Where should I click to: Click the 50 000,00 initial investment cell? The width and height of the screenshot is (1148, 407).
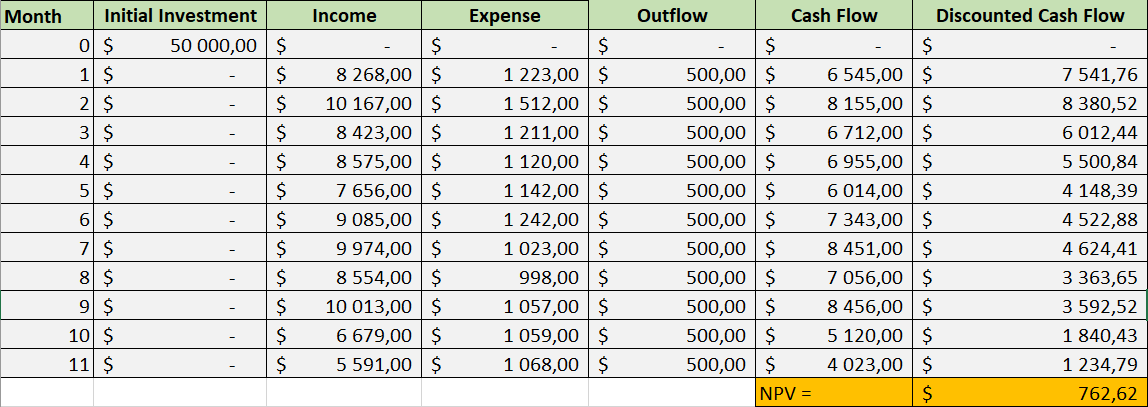[180, 45]
